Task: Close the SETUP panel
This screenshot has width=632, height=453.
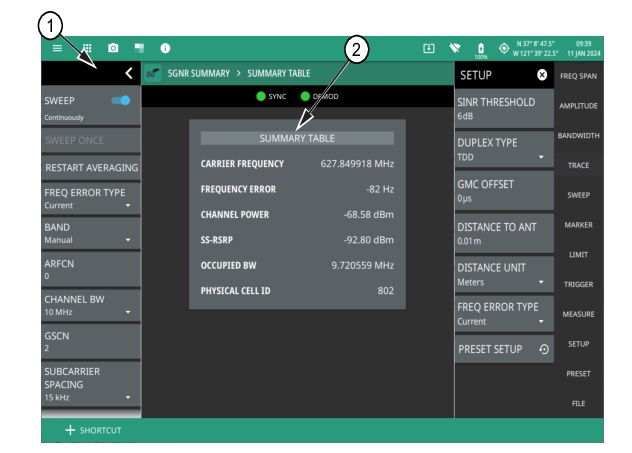Action: 542,75
